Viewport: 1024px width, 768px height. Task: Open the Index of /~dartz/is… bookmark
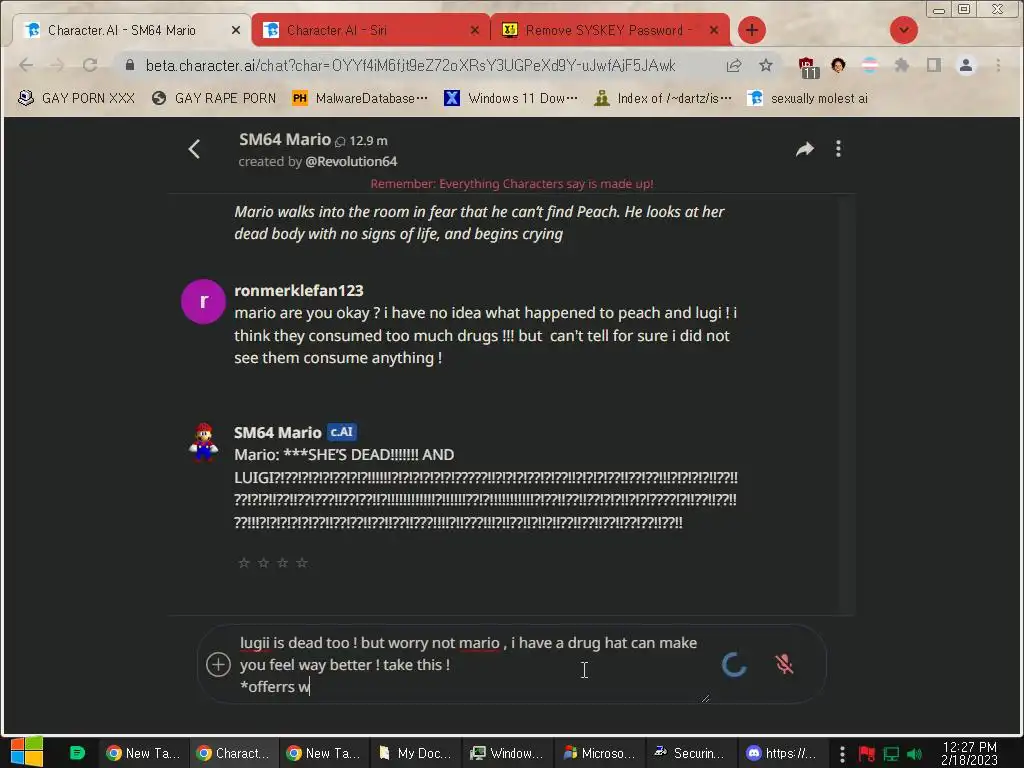(663, 98)
